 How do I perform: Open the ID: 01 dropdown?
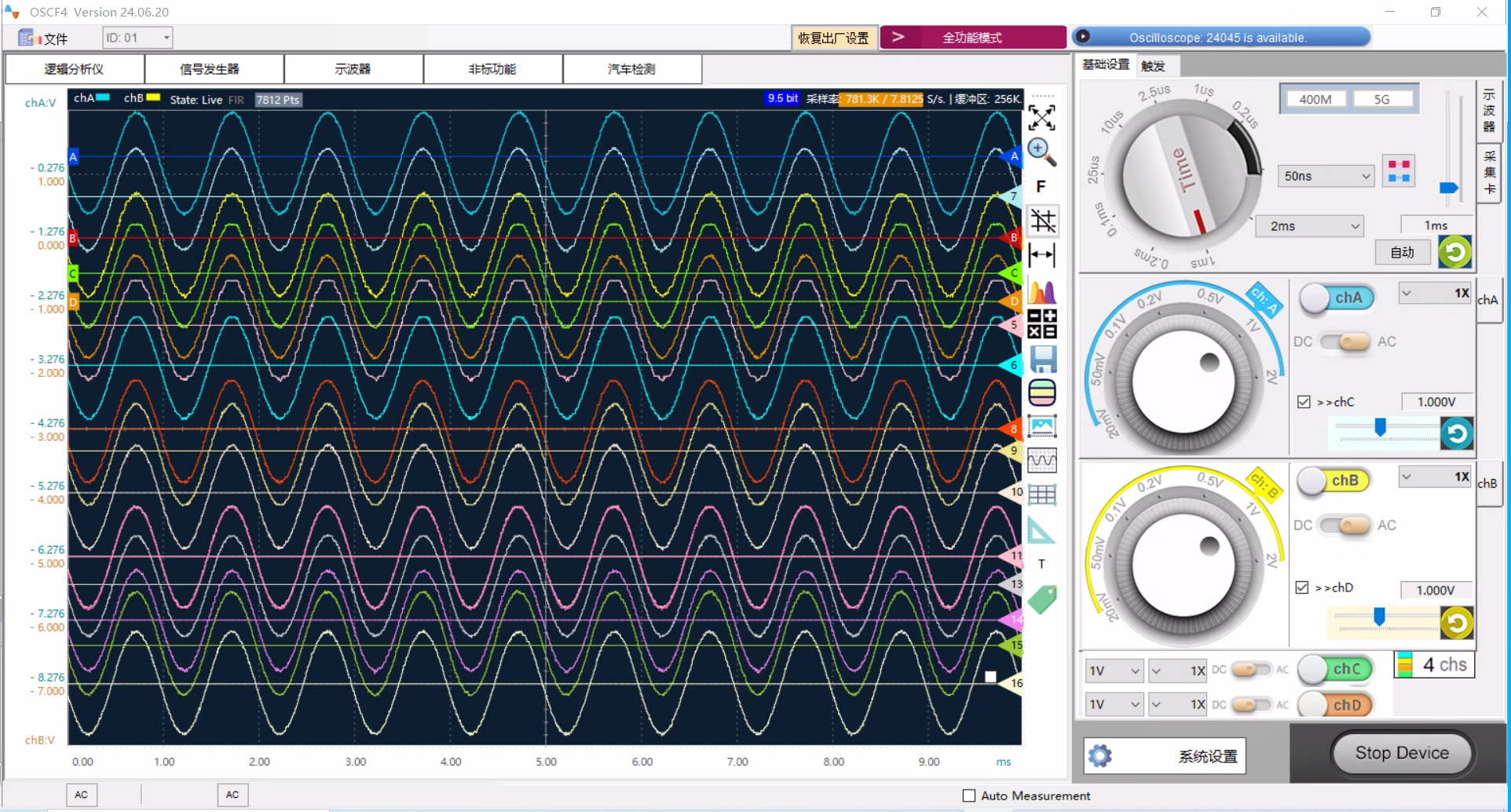(x=137, y=38)
